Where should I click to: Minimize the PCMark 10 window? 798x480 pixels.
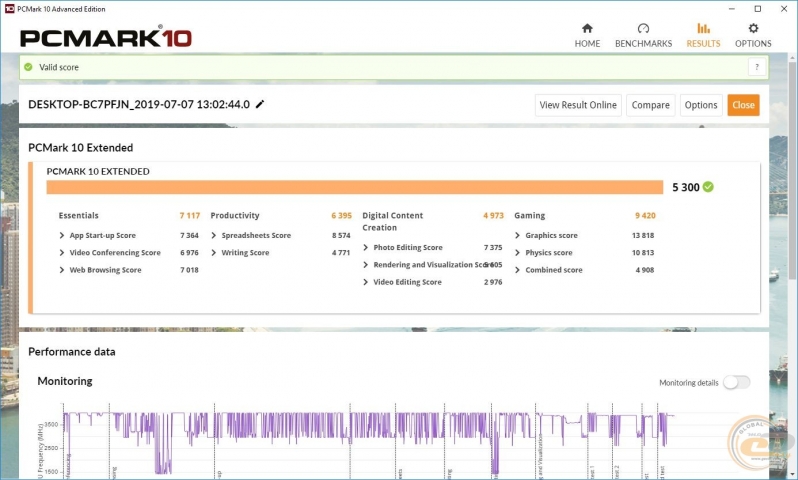coord(731,9)
